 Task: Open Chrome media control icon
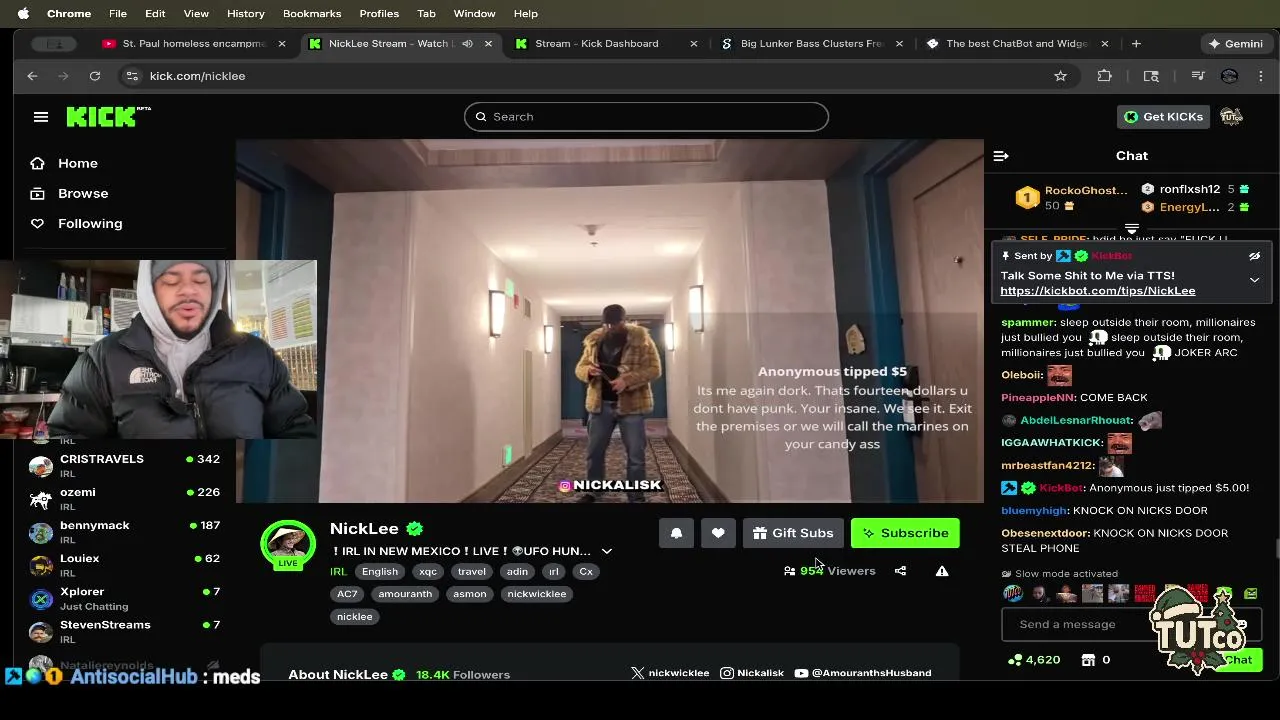click(1197, 76)
